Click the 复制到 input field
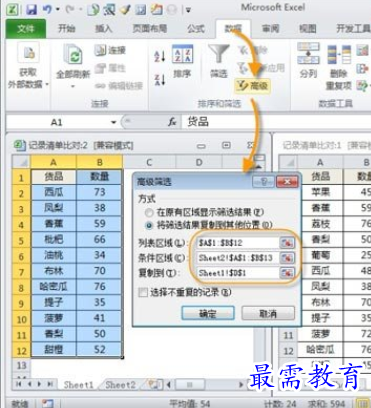Viewport: 371px width, 408px height. tap(238, 273)
